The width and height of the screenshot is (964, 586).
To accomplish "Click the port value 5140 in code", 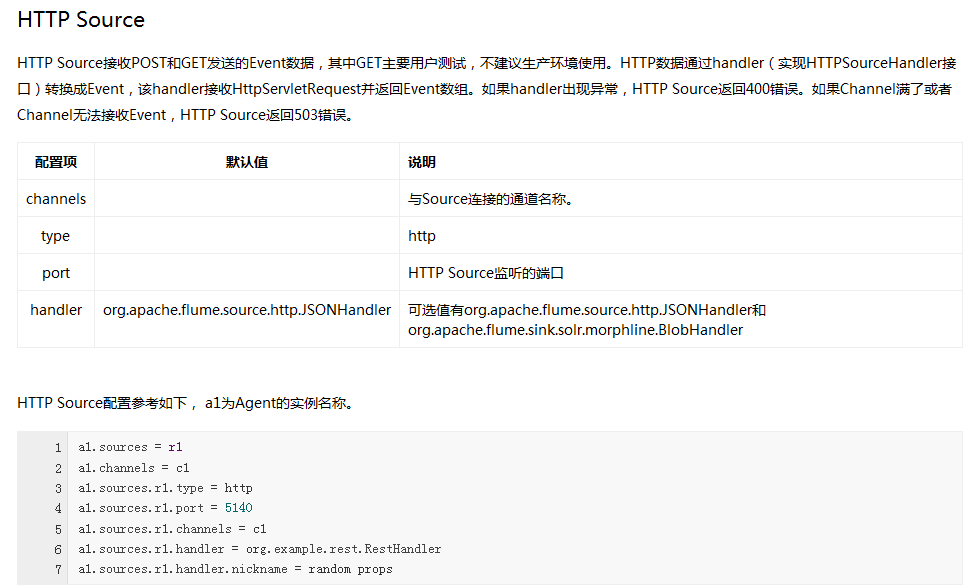I will [x=238, y=508].
